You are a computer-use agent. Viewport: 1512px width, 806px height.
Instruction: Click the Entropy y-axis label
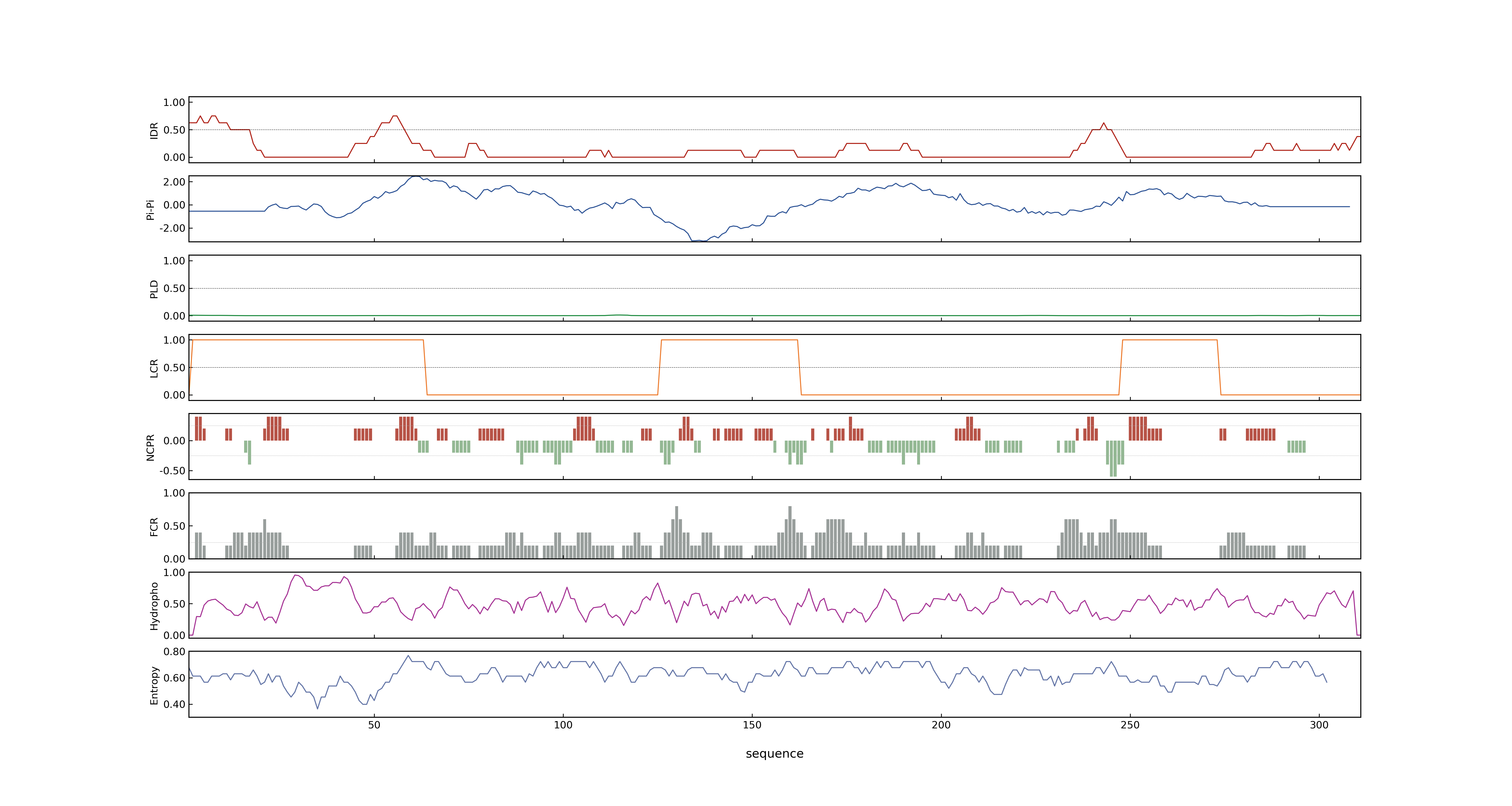(x=154, y=685)
